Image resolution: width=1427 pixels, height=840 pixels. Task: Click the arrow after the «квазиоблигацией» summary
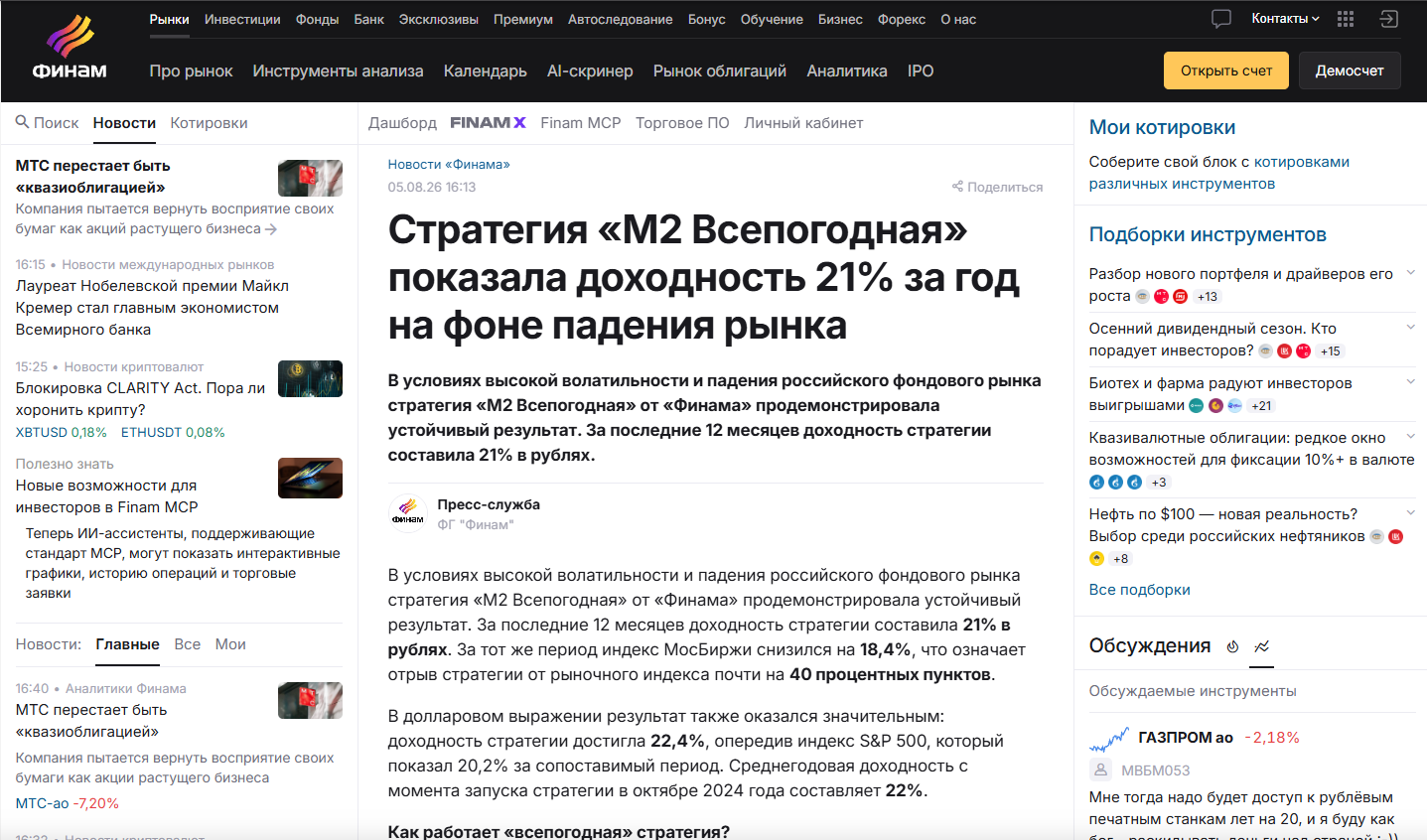point(271,229)
